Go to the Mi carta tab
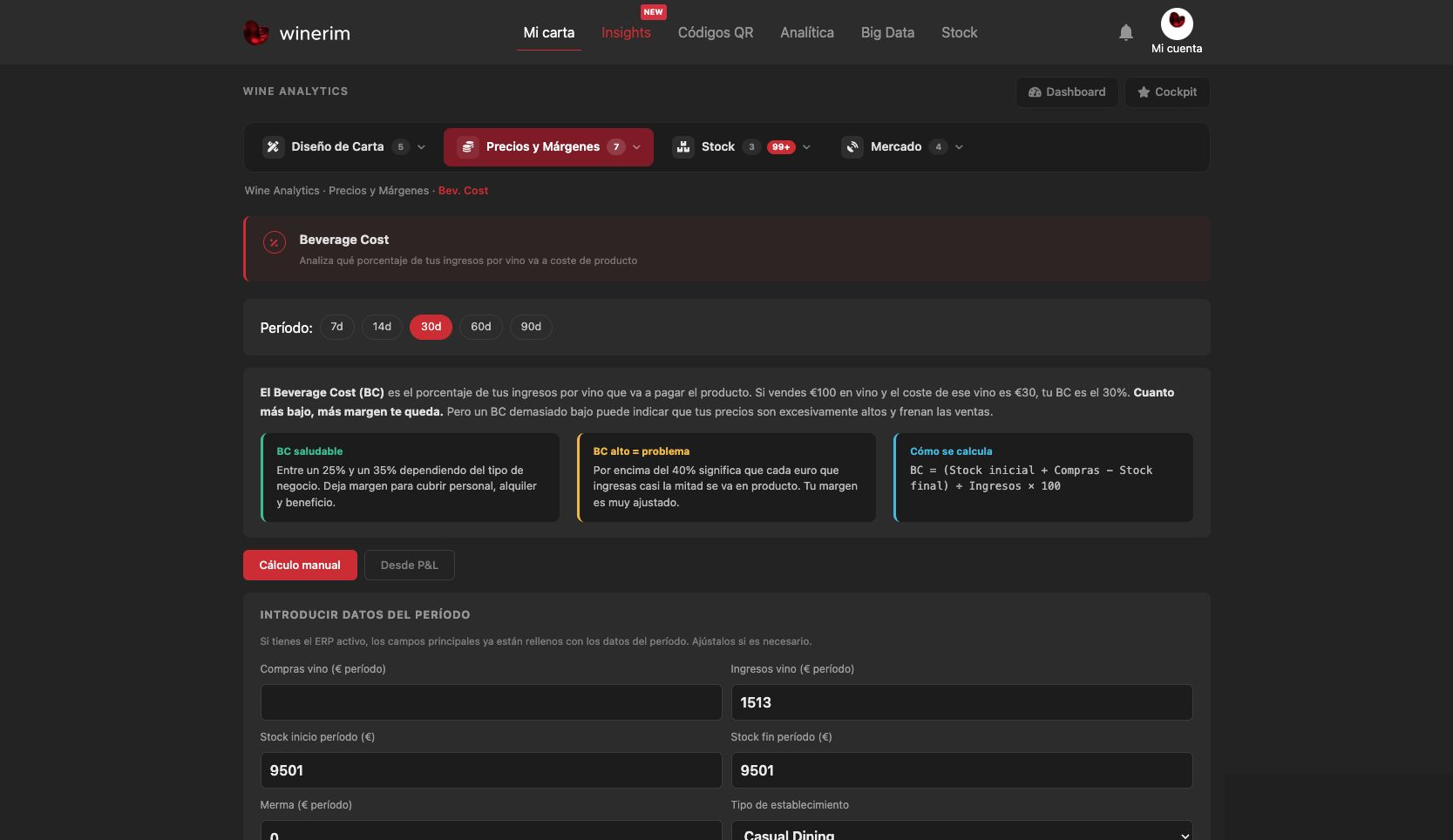The height and width of the screenshot is (840, 1453). (x=549, y=33)
